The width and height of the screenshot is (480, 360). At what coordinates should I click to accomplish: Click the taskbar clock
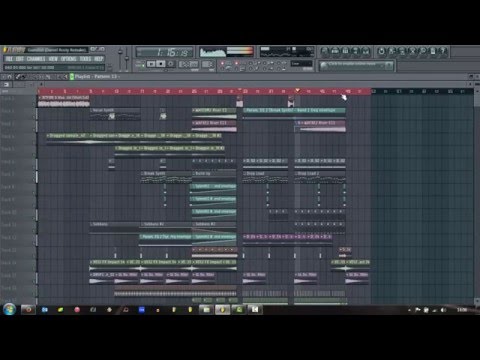[462, 310]
